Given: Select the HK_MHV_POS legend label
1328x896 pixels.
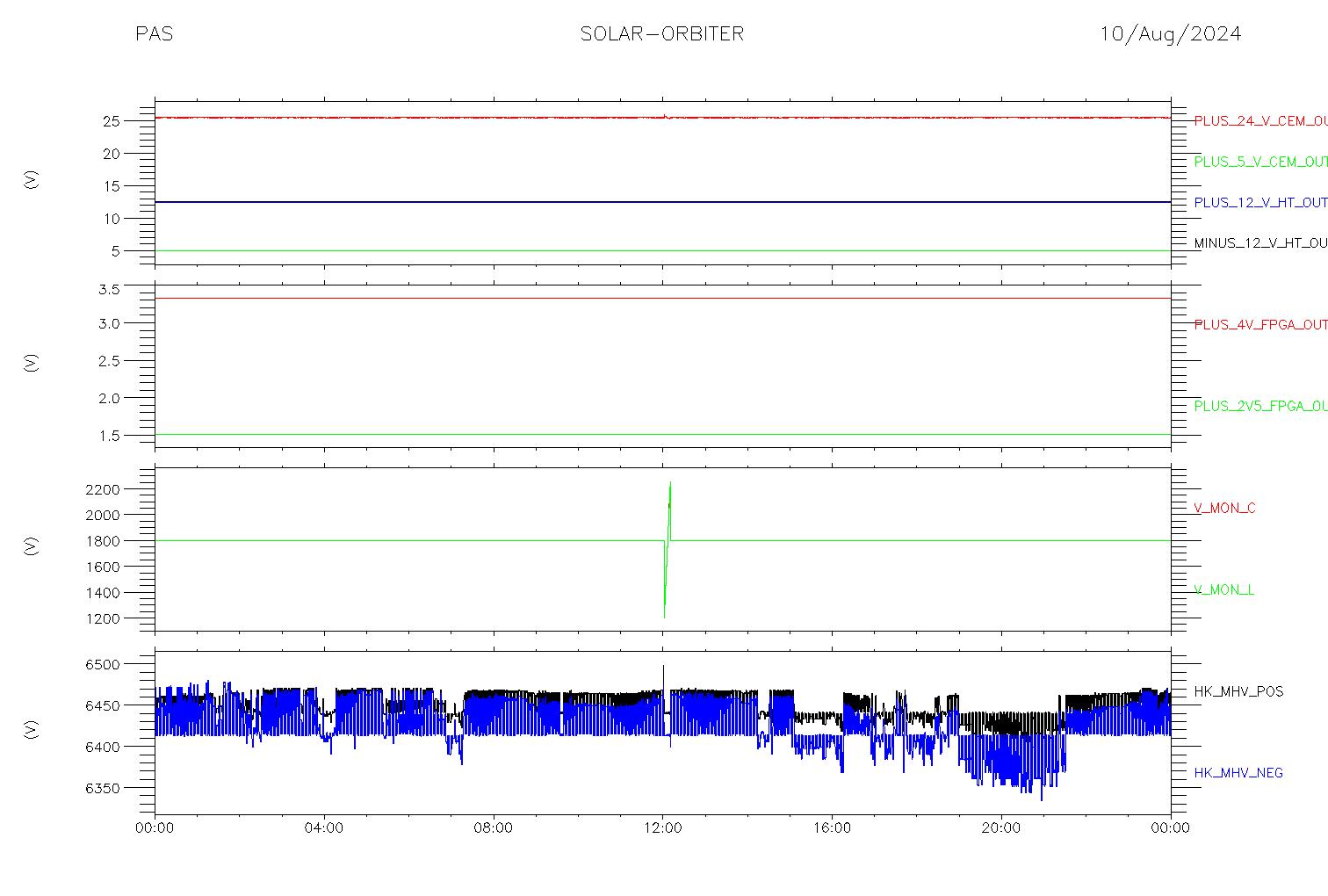Looking at the screenshot, I should click(1238, 692).
